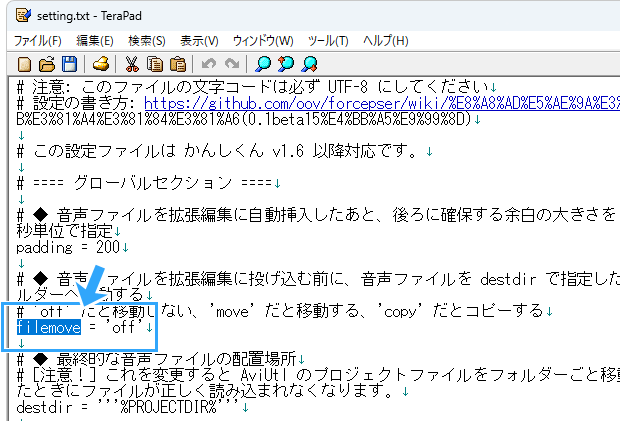The height and width of the screenshot is (421, 620).
Task: Open the ヘルプ(H) menu
Action: point(386,41)
